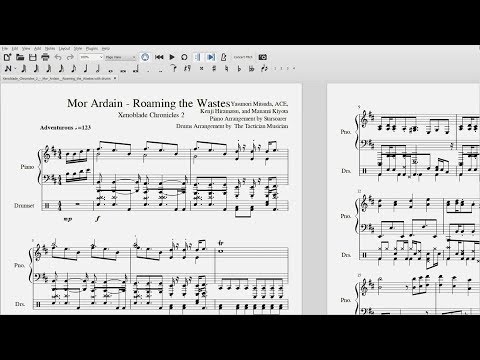
Task: Select the half note duration
Action: point(98,69)
